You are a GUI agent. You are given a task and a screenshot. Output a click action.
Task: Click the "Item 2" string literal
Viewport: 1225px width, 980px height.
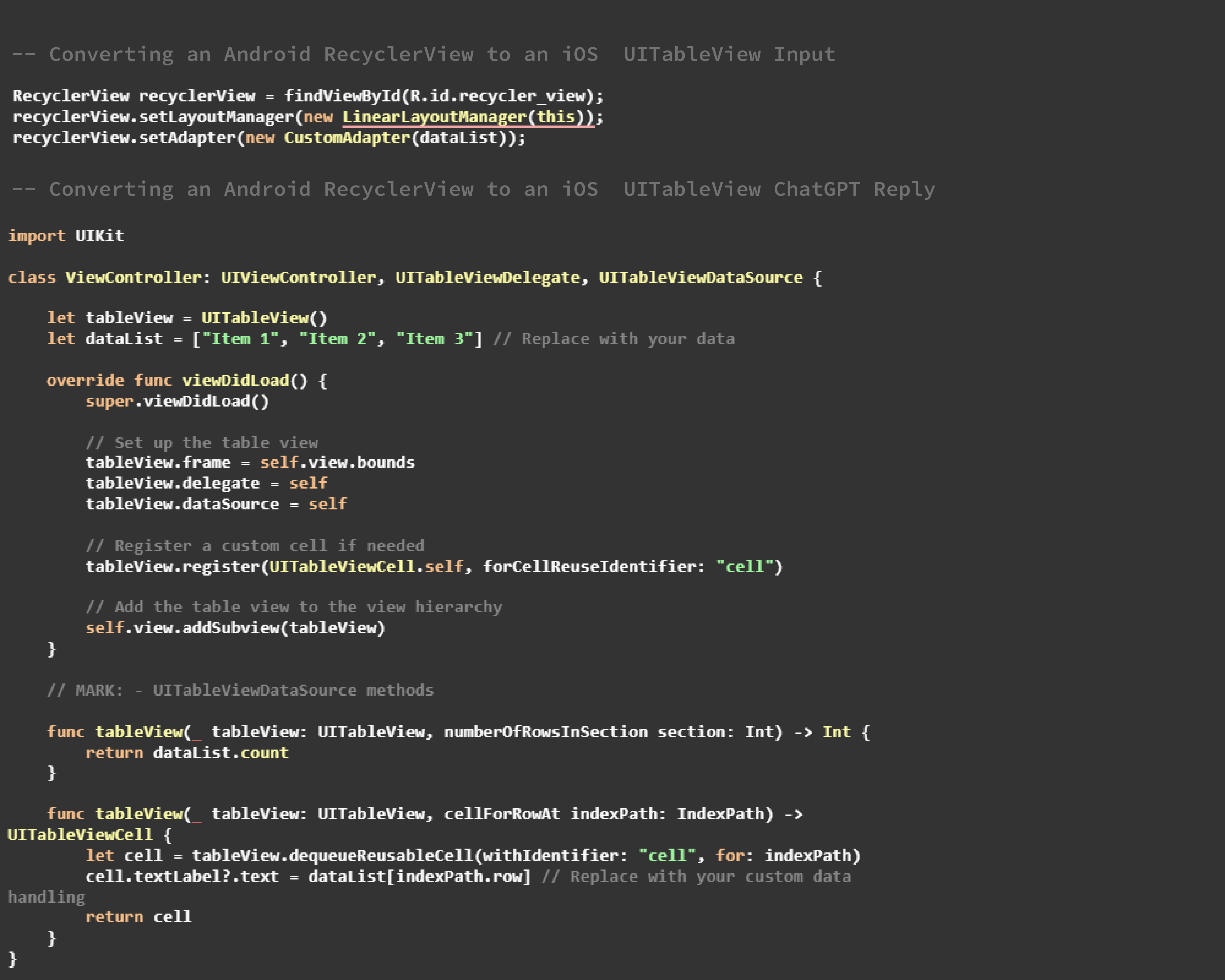point(337,339)
